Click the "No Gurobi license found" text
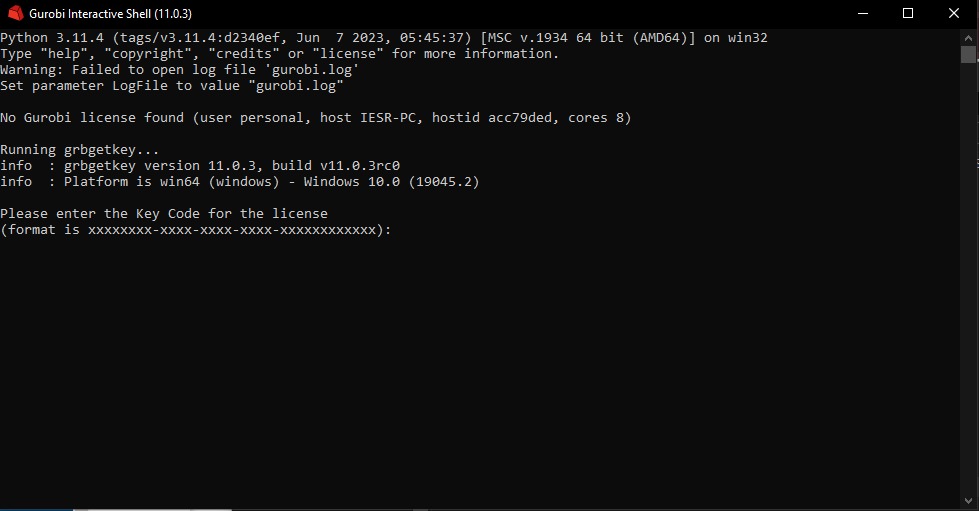 pos(95,118)
